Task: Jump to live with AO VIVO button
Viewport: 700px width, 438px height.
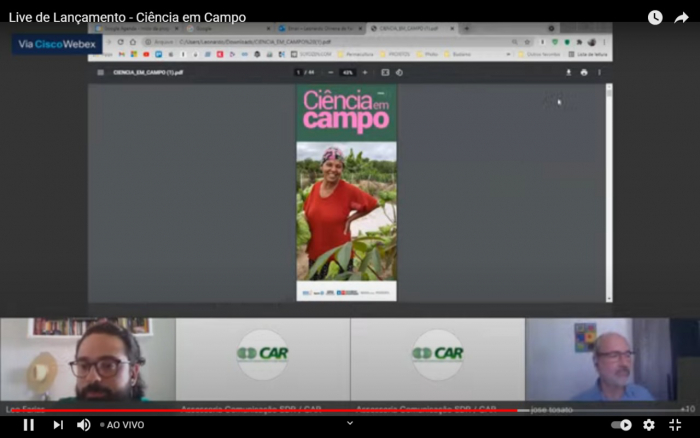Action: pos(122,425)
